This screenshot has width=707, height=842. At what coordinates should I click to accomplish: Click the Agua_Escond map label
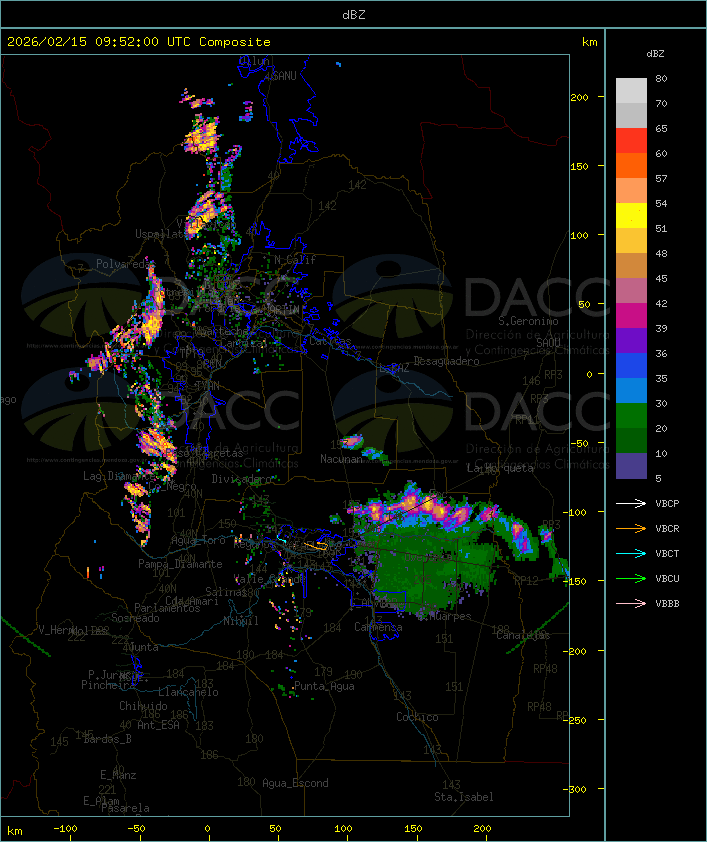295,783
